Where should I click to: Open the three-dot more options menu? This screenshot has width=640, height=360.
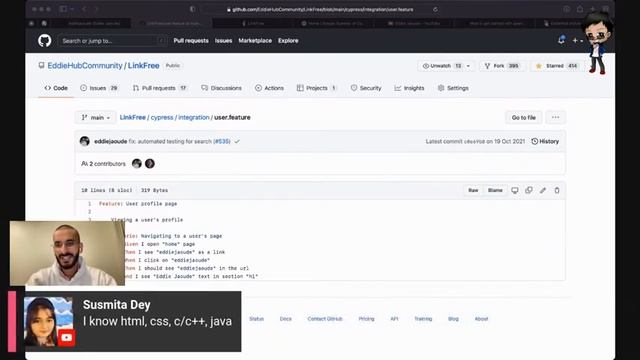(x=556, y=118)
